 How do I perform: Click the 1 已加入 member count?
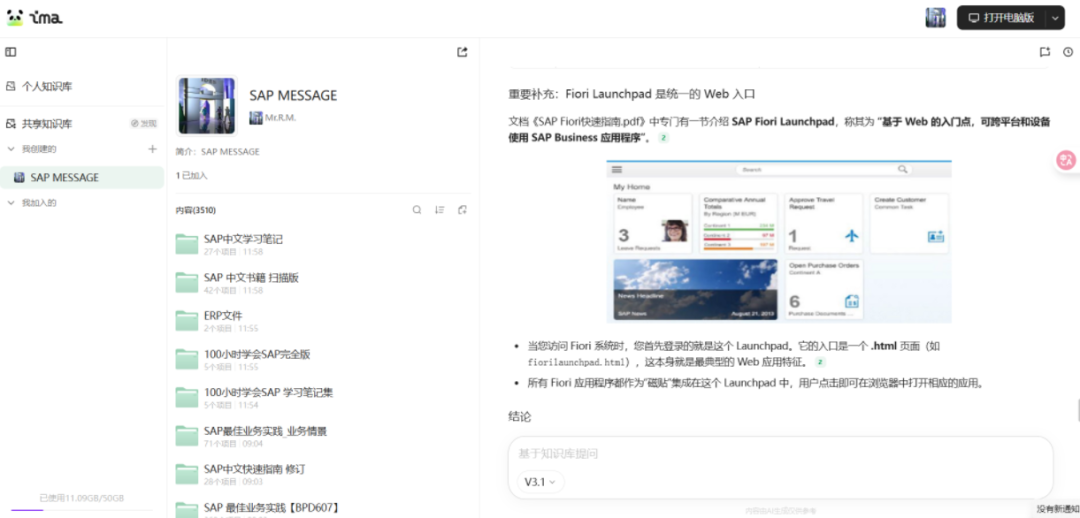click(191, 176)
